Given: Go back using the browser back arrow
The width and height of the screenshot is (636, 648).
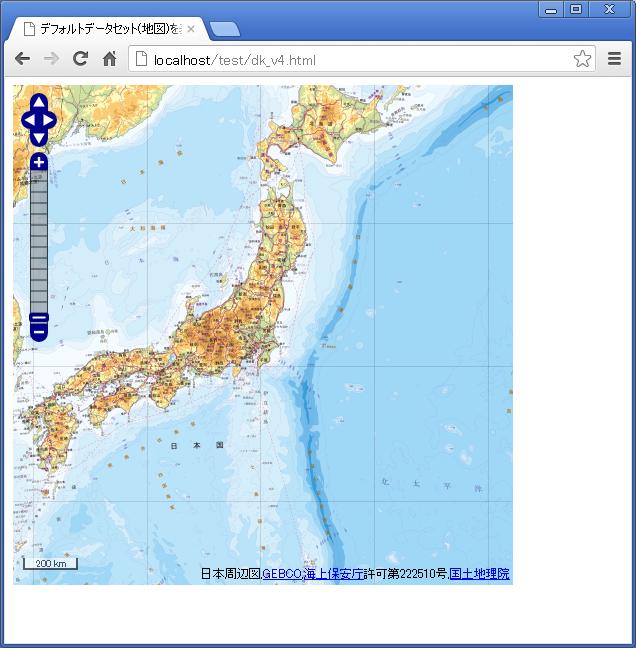Looking at the screenshot, I should [x=22, y=59].
